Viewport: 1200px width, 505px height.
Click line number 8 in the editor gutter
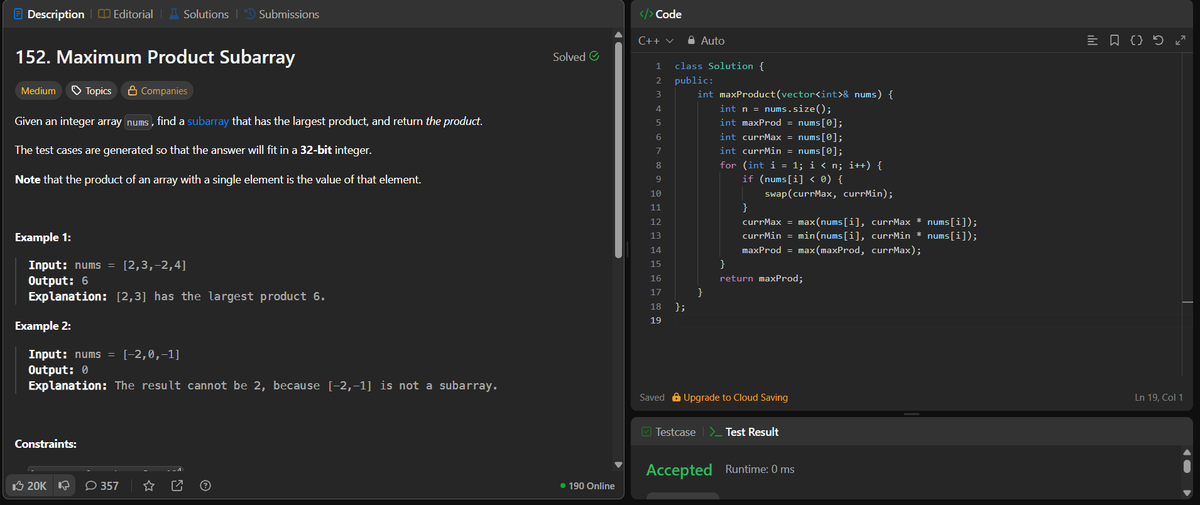[x=656, y=164]
